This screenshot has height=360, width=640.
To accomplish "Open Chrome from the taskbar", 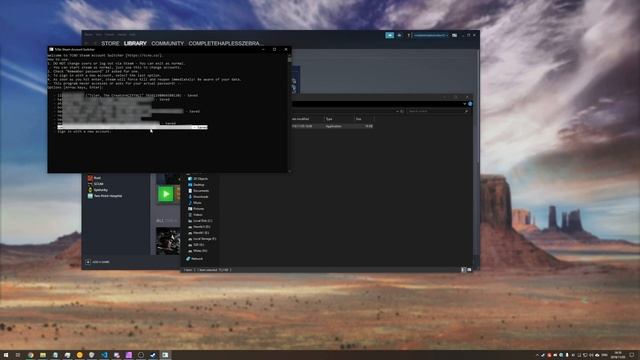I will click(x=31, y=355).
